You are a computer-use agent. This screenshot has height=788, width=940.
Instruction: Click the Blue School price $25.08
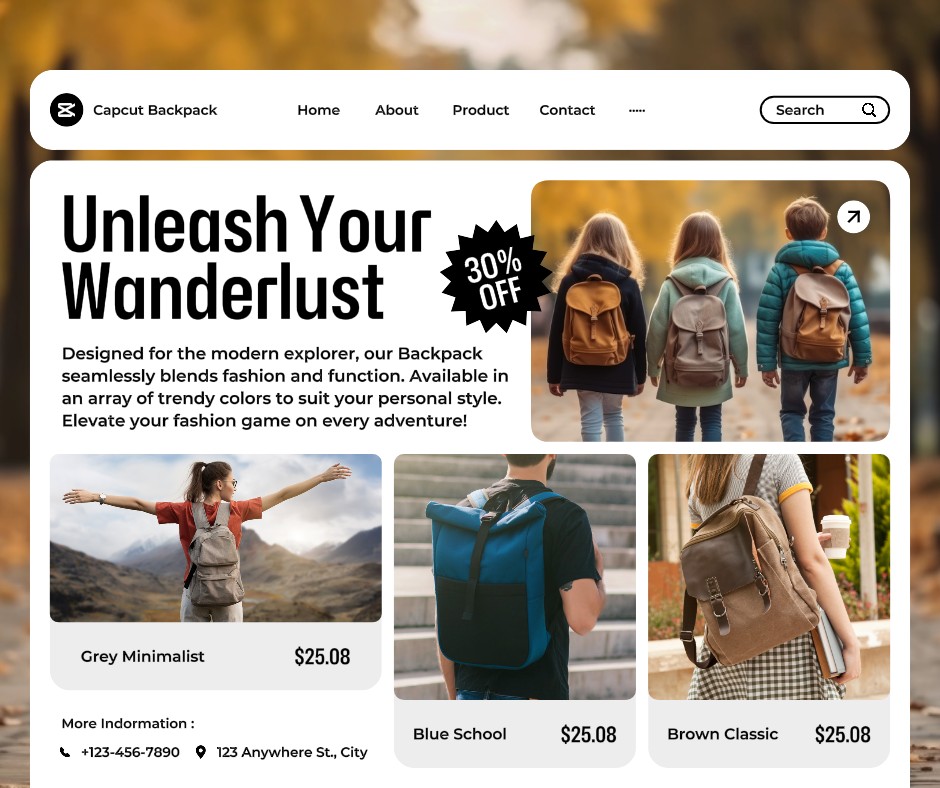click(589, 734)
